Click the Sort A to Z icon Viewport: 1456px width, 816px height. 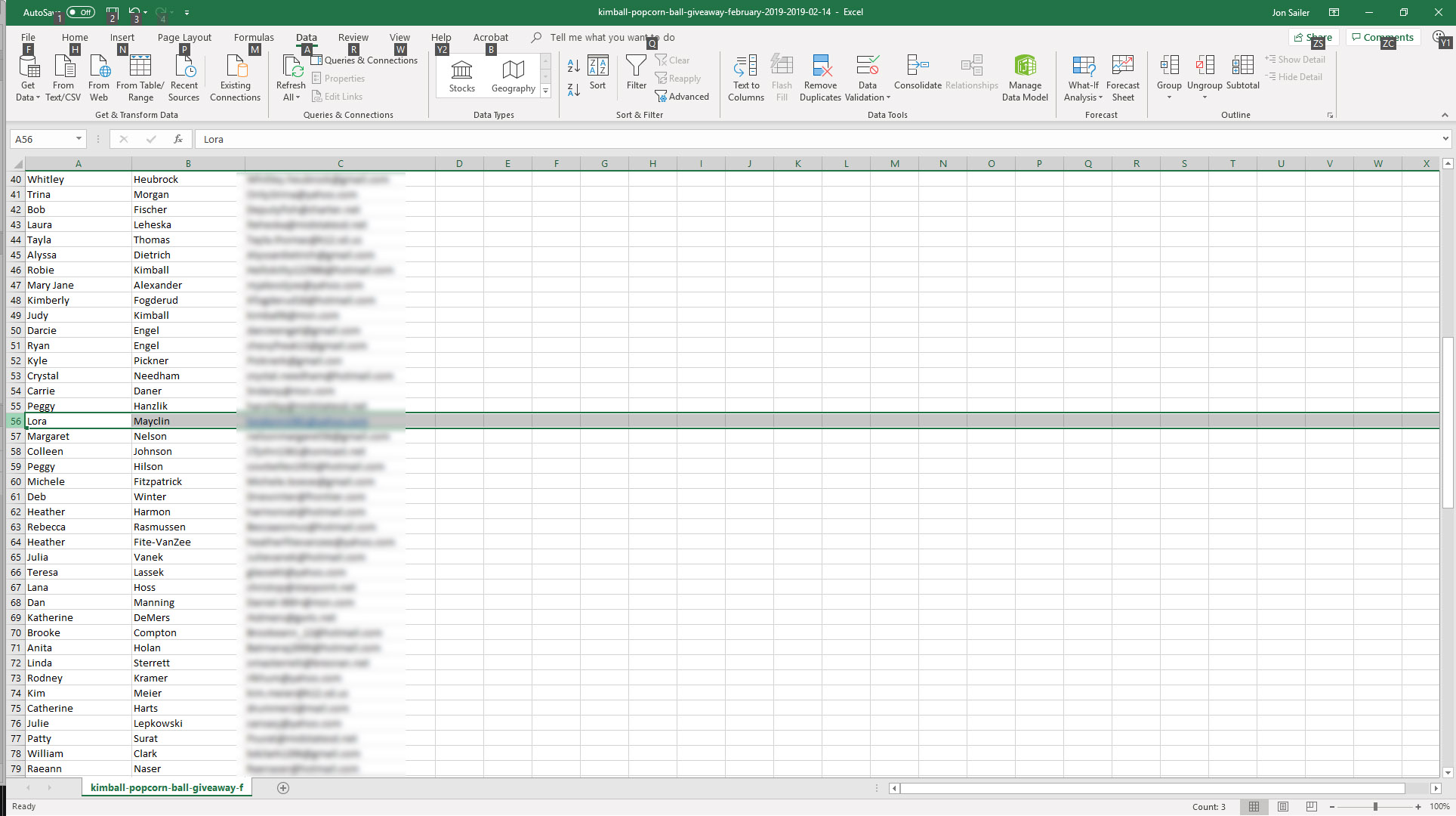pos(573,66)
